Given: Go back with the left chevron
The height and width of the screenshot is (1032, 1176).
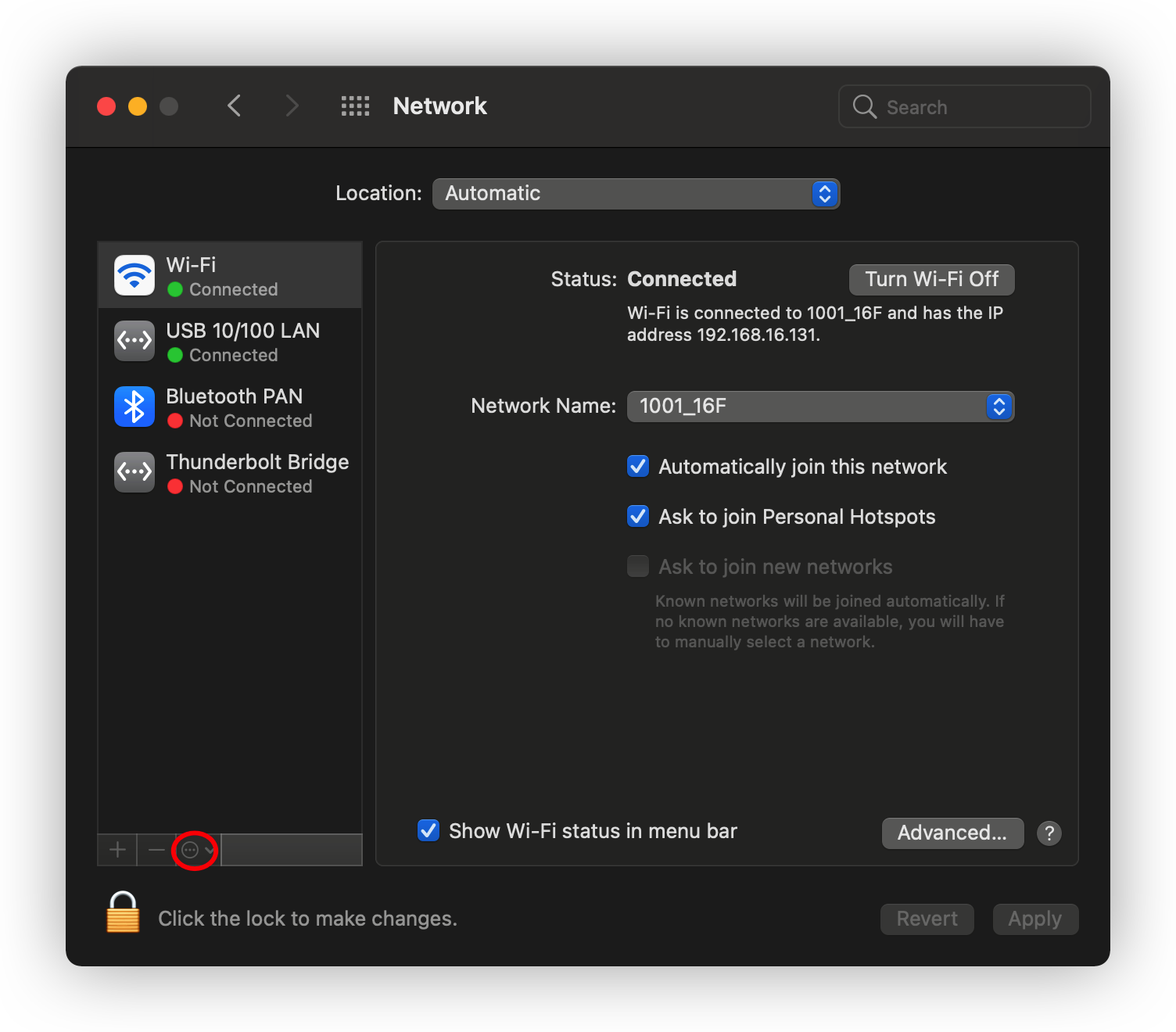Looking at the screenshot, I should pos(234,106).
